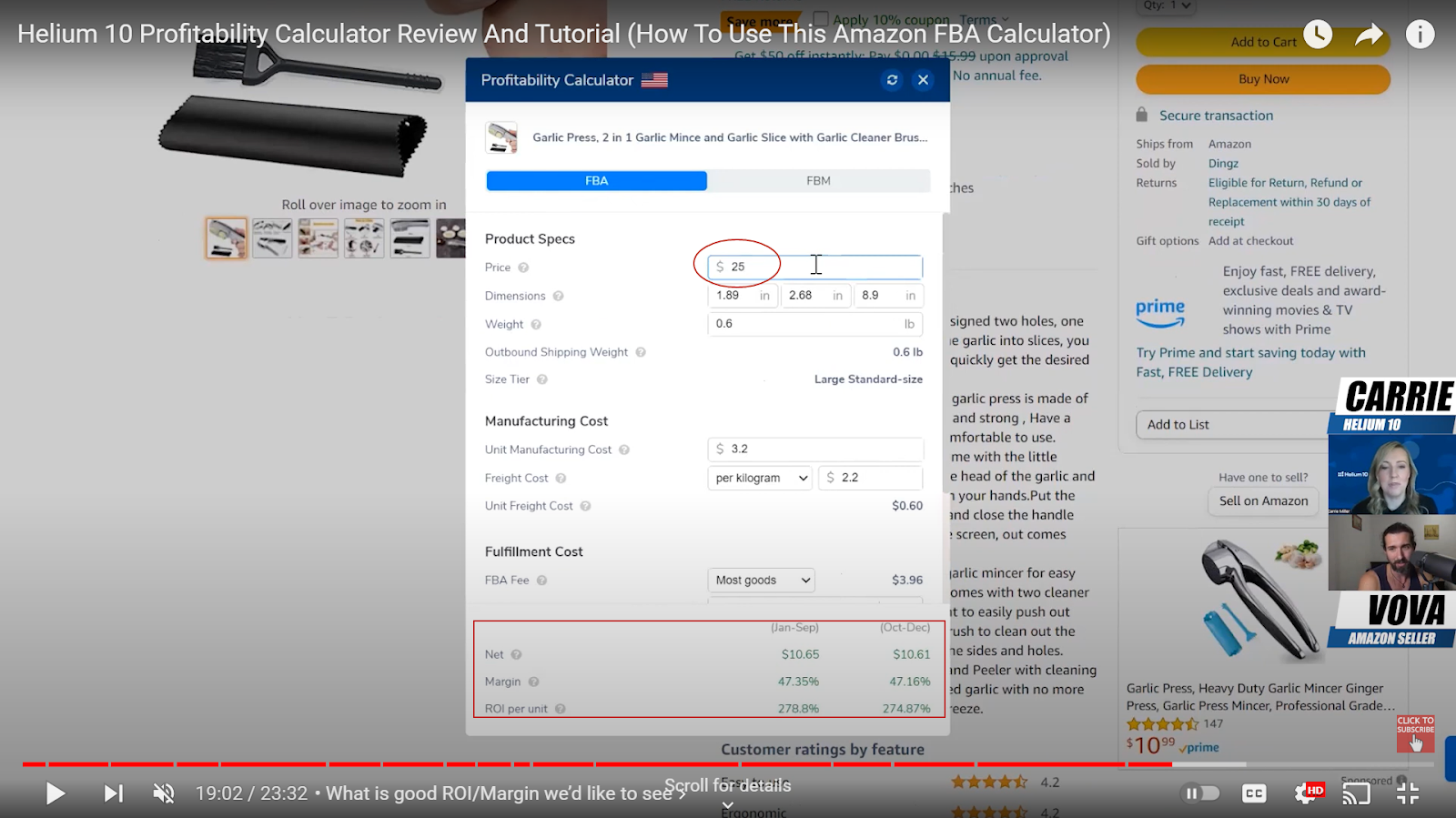Click the 'Large Standard-size' size tier value
This screenshot has height=818, width=1456.
coord(868,379)
